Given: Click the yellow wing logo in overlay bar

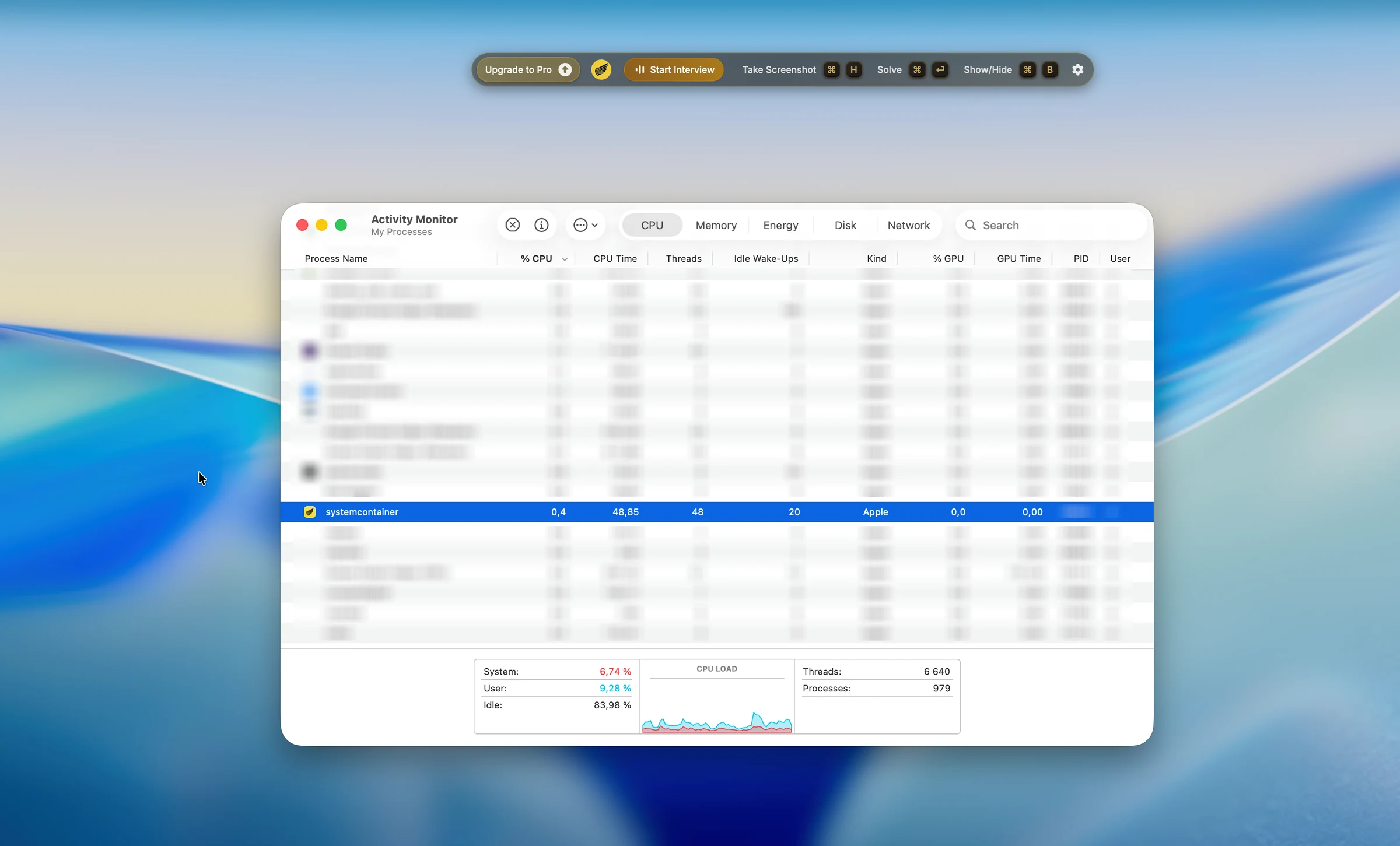Looking at the screenshot, I should point(601,70).
